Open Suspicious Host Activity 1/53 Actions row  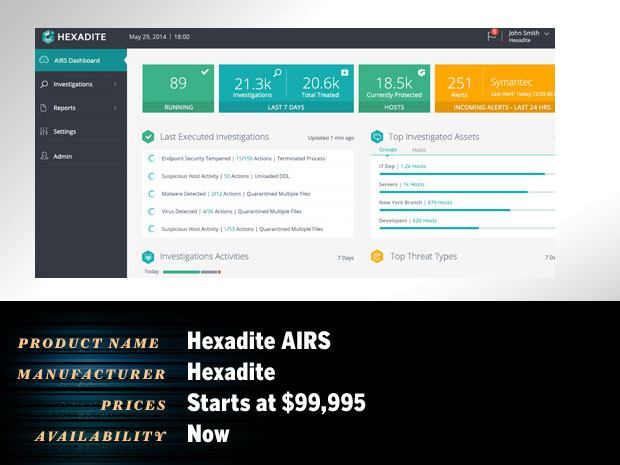click(248, 229)
